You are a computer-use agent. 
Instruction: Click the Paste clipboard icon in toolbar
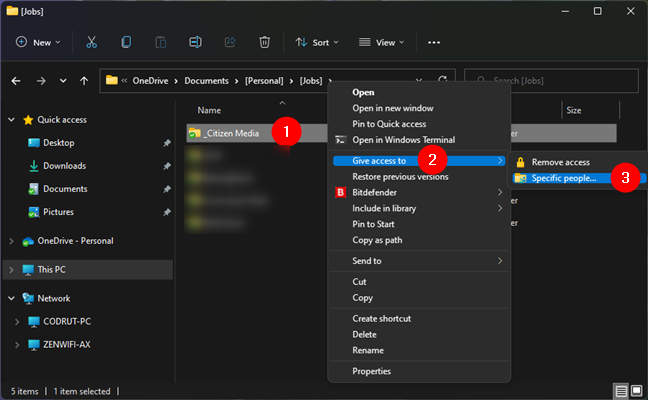pos(161,42)
